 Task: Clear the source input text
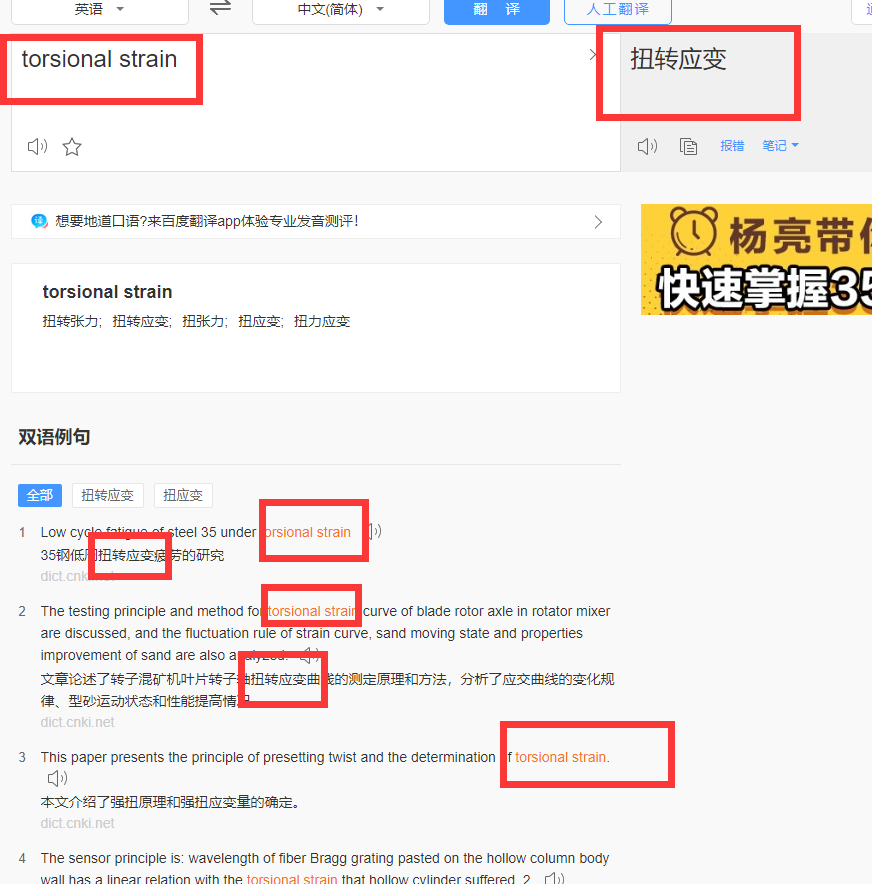592,55
